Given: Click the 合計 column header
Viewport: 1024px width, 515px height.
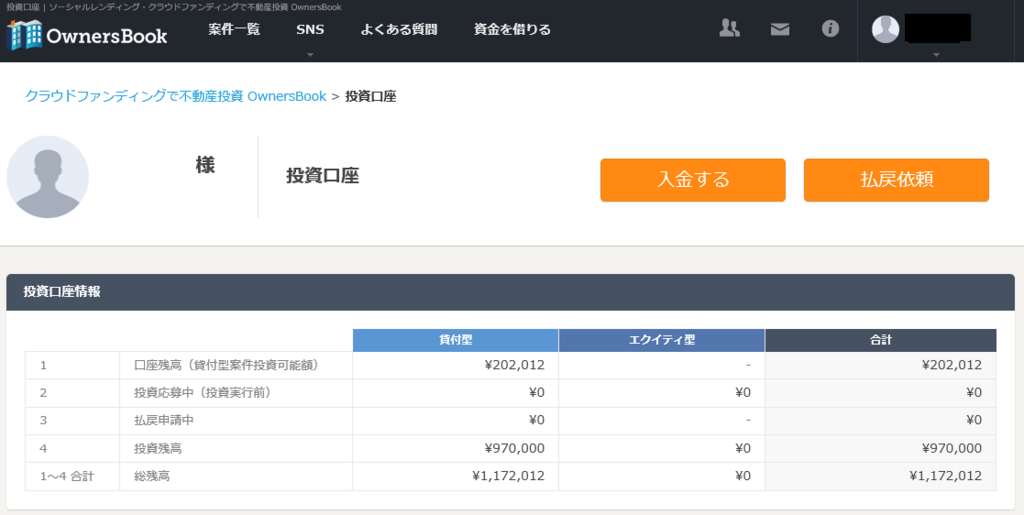Looking at the screenshot, I should pyautogui.click(x=880, y=340).
